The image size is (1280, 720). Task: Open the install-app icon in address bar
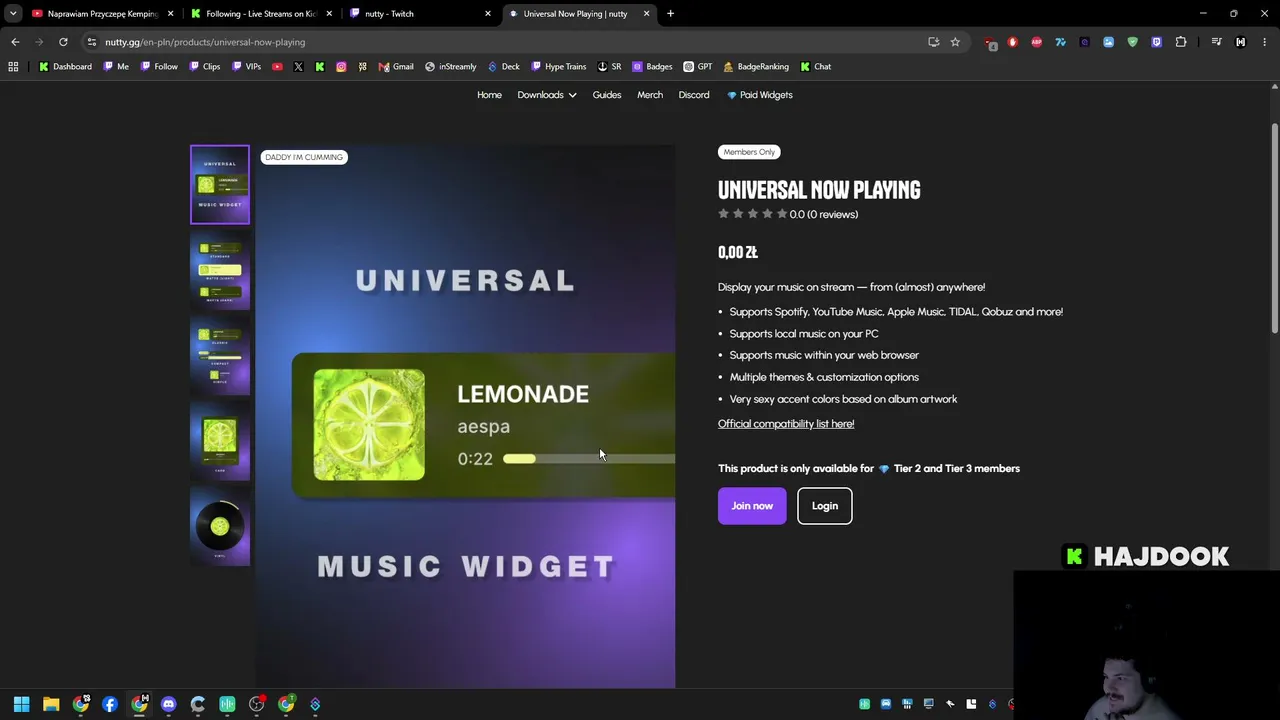933,42
